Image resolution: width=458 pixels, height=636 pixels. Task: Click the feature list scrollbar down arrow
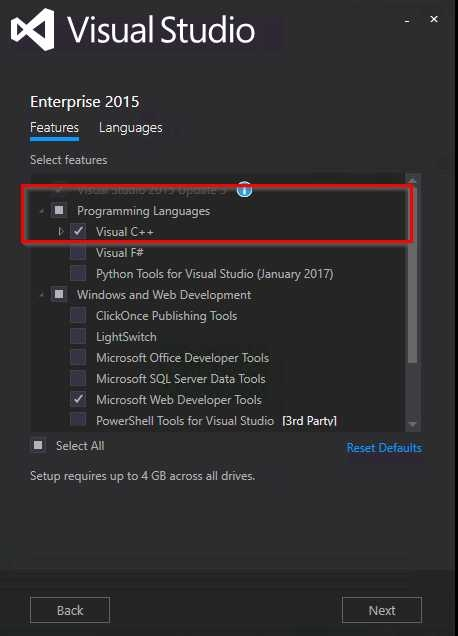(413, 424)
